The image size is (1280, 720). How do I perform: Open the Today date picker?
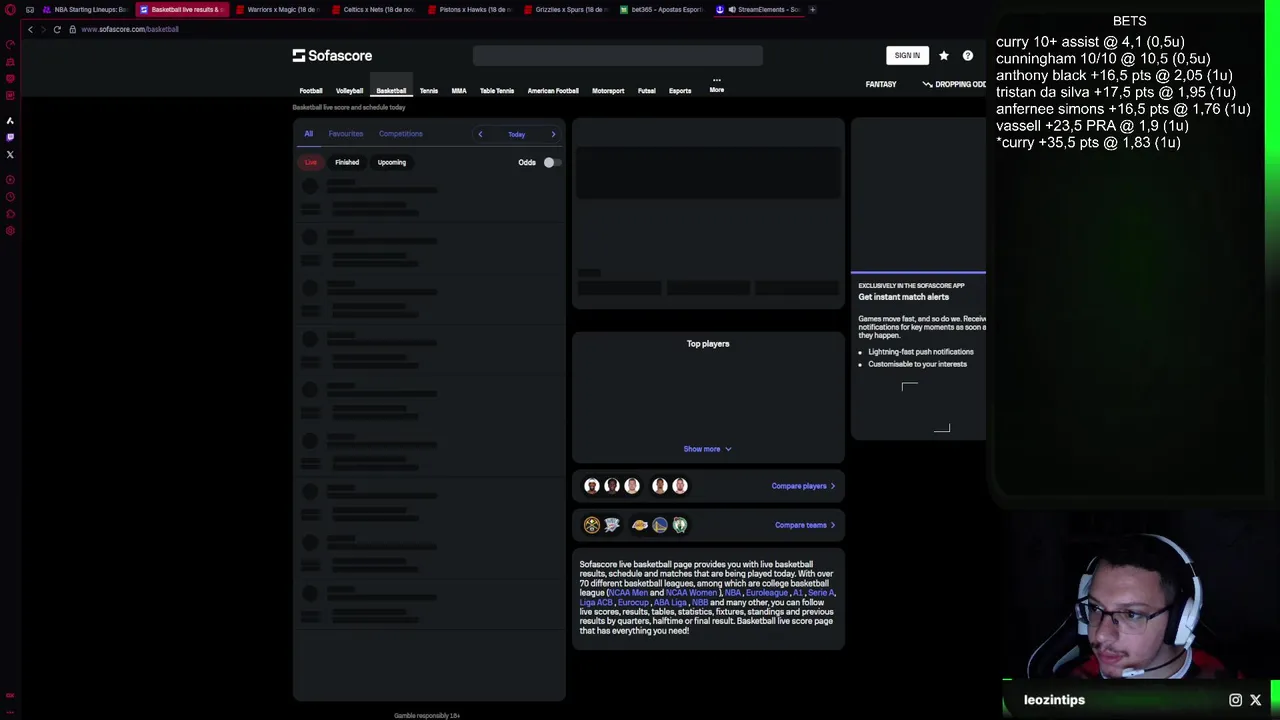(x=516, y=134)
